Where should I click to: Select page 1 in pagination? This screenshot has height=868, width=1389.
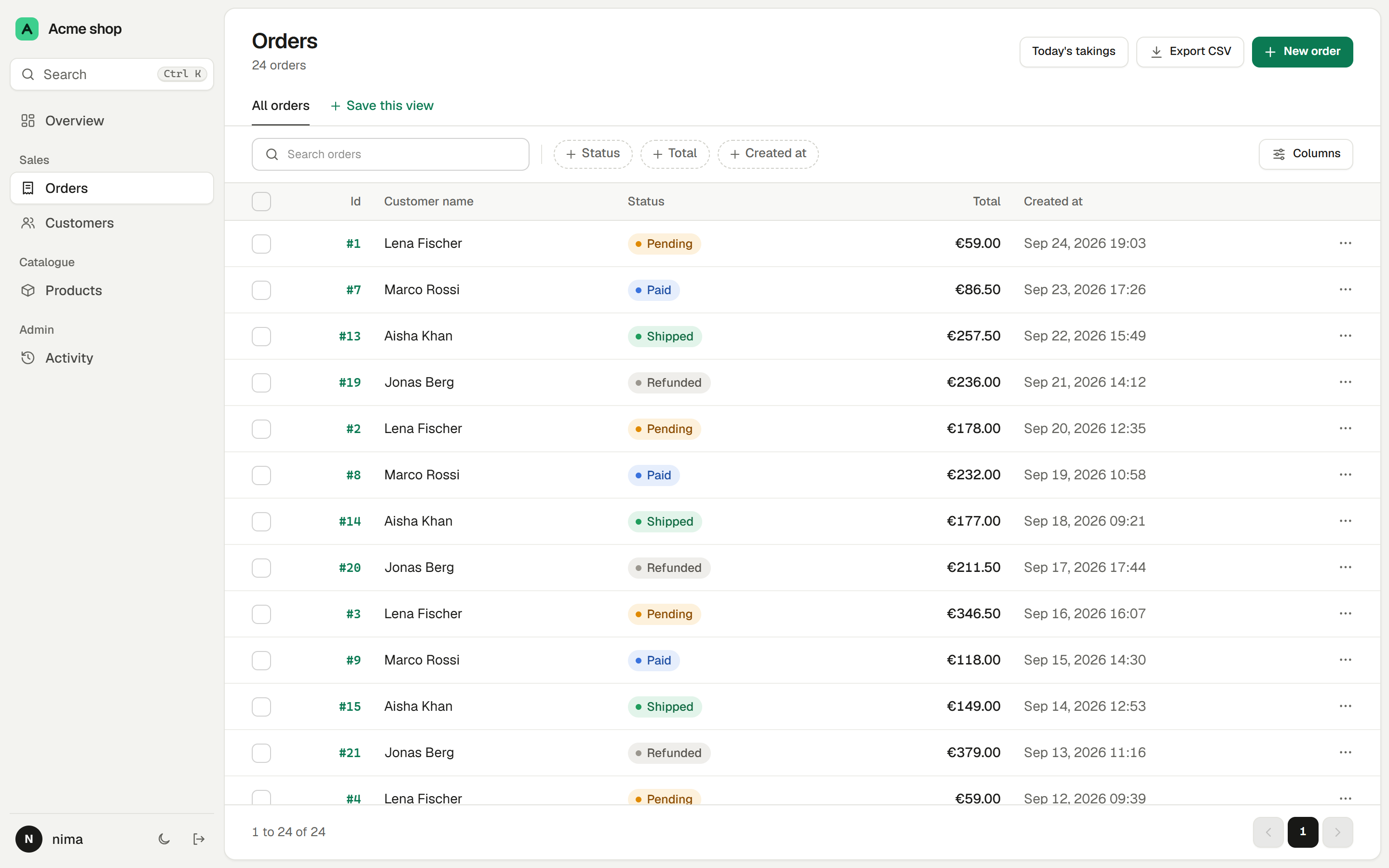pos(1303,832)
